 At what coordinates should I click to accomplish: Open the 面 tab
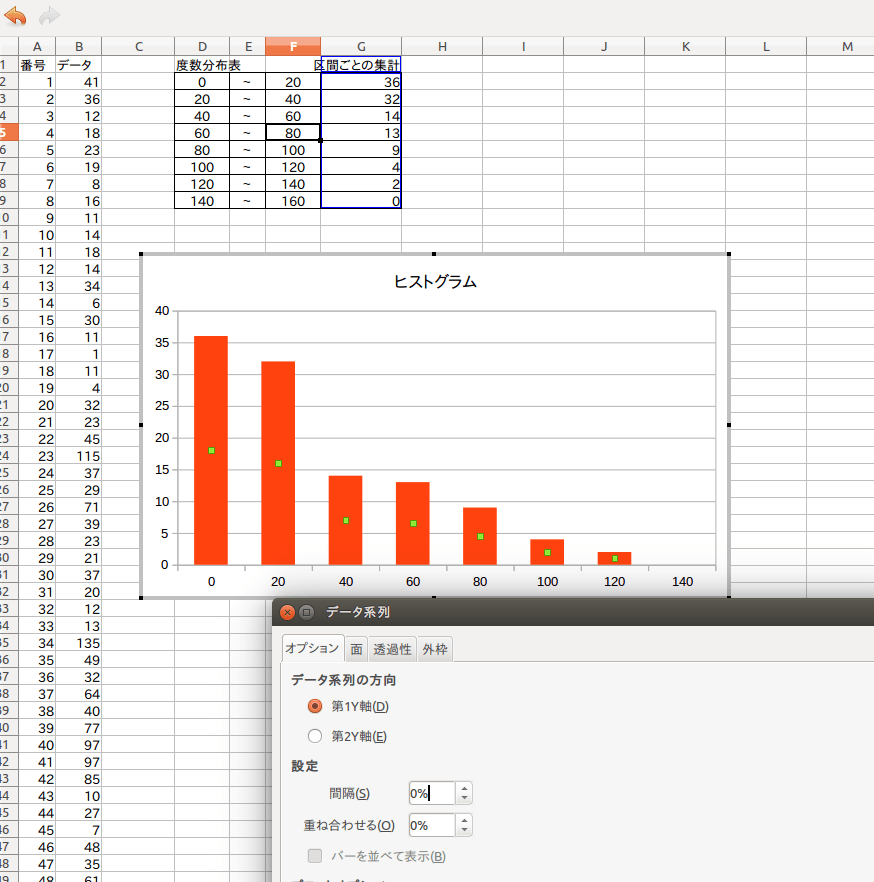tap(356, 649)
